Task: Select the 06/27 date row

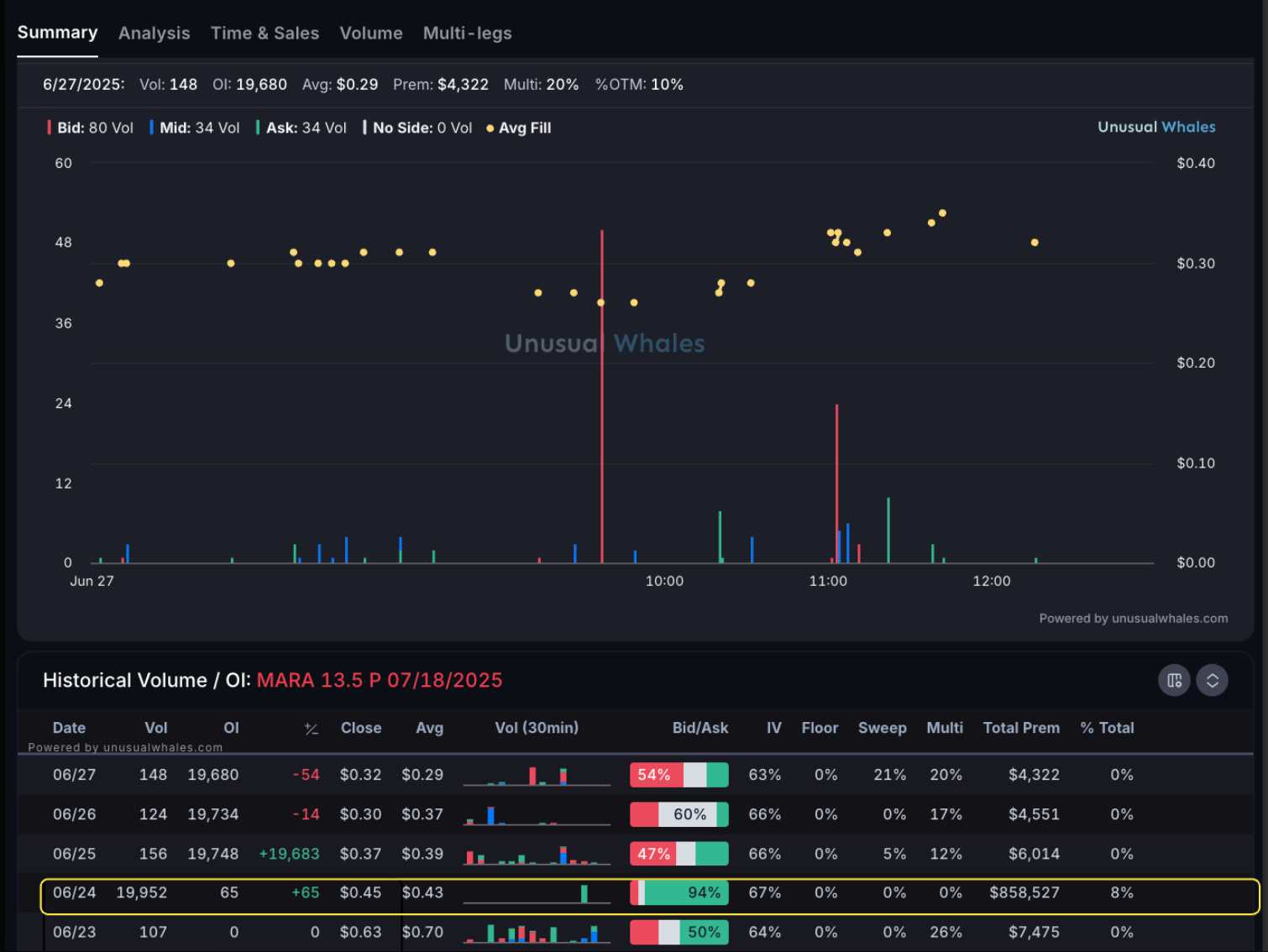Action: tap(635, 775)
